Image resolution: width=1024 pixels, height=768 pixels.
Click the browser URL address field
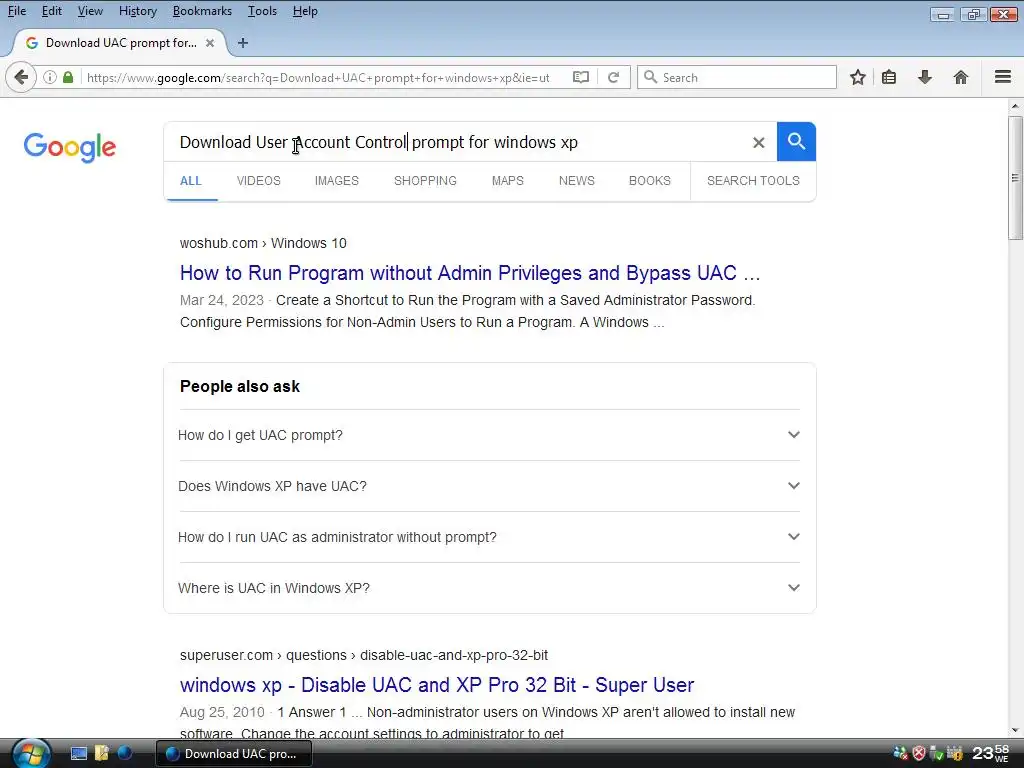[320, 78]
